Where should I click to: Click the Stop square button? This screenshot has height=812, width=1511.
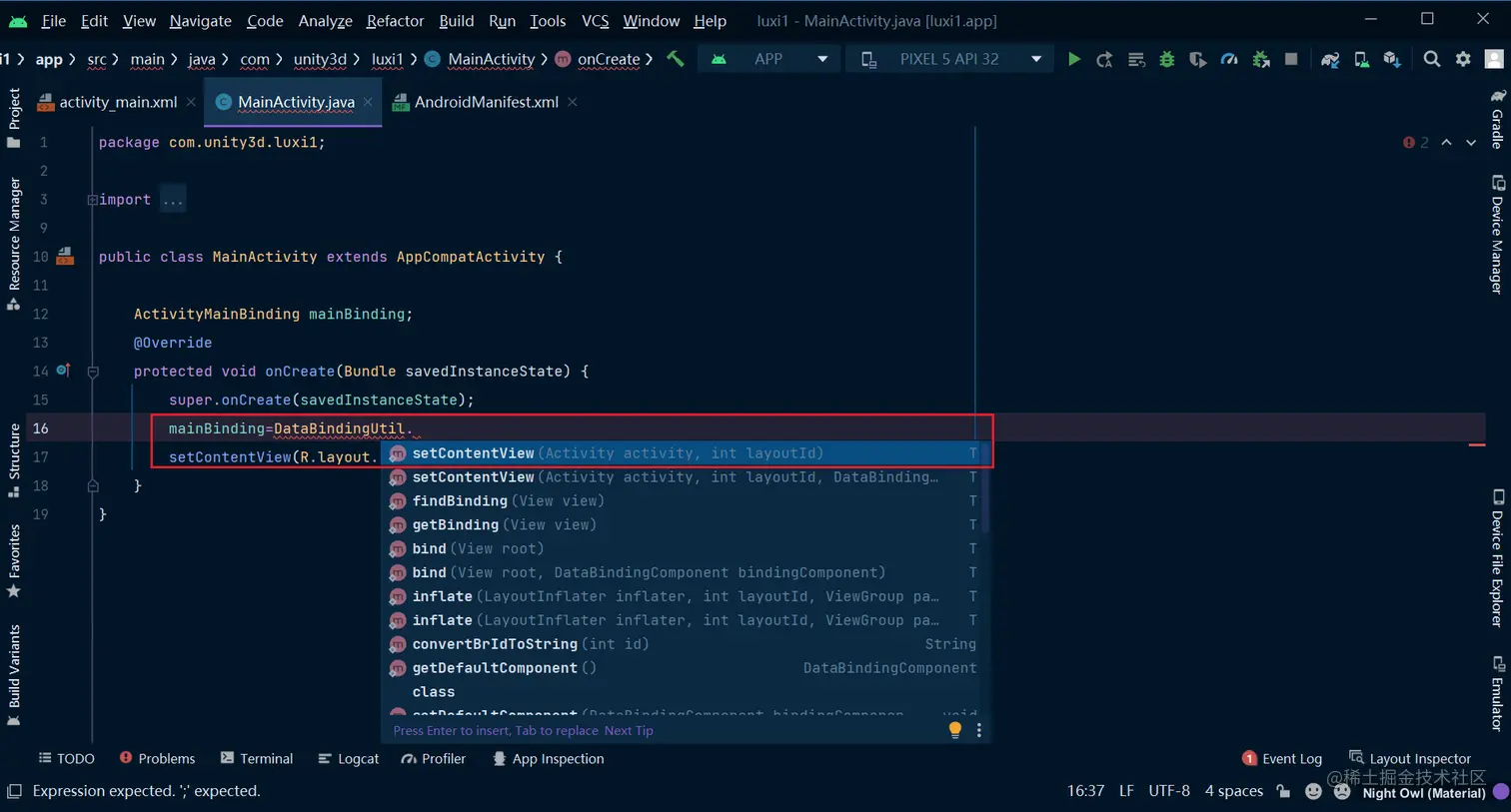point(1291,59)
